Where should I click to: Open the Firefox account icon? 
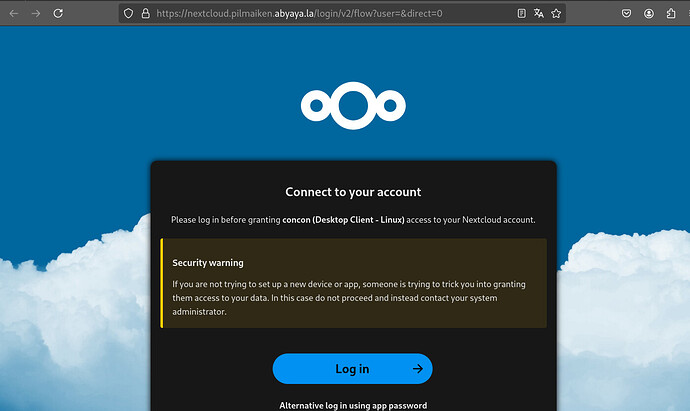pos(649,14)
